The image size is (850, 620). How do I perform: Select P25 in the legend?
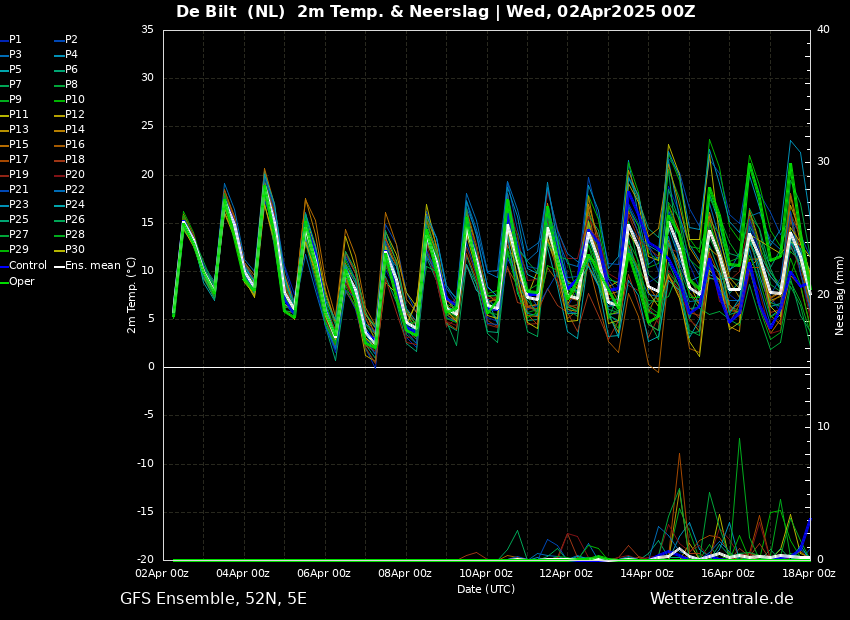click(x=14, y=219)
